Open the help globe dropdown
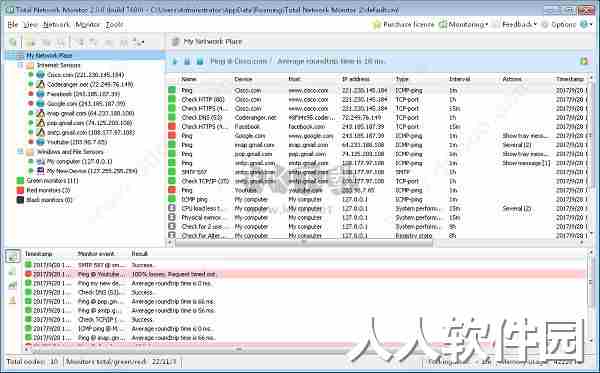 point(586,24)
